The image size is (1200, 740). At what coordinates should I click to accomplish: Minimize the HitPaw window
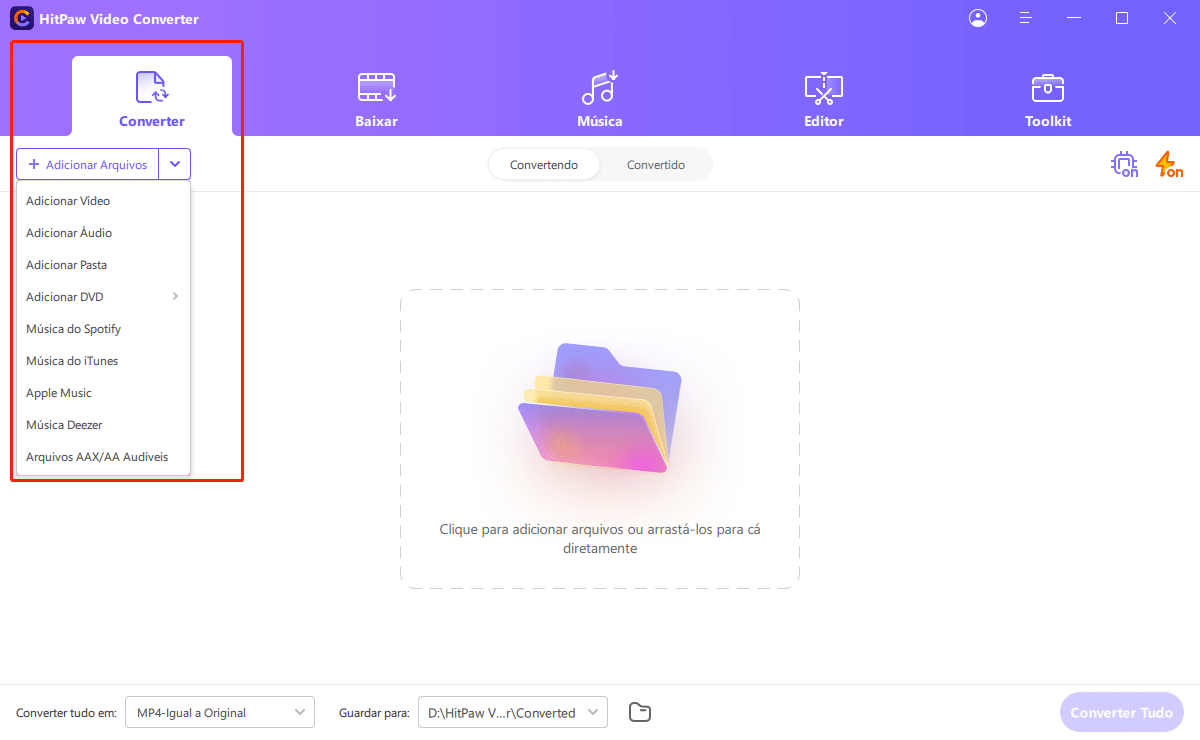pyautogui.click(x=1074, y=18)
